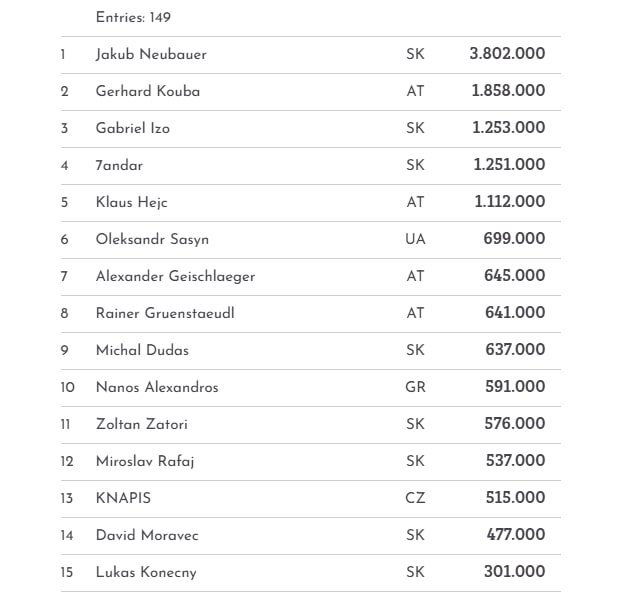
Task: Select Gerhard Kouba in the standings
Action: [148, 91]
